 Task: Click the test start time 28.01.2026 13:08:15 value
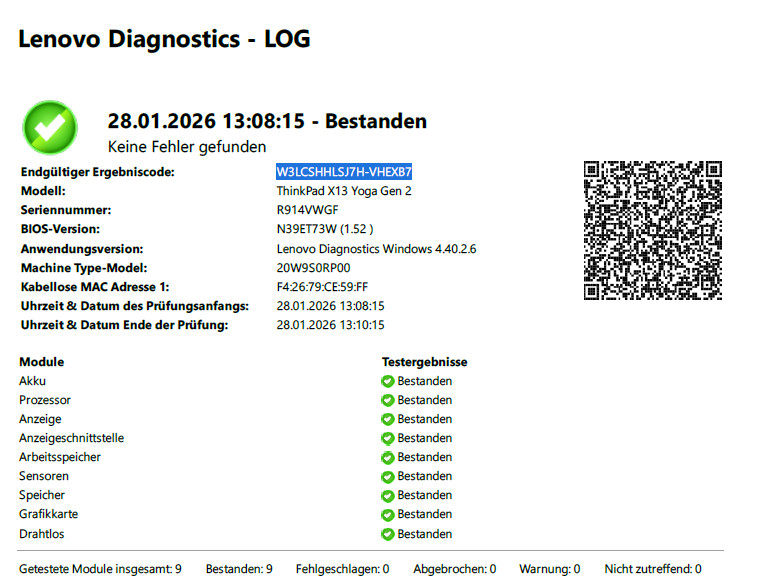pos(330,306)
